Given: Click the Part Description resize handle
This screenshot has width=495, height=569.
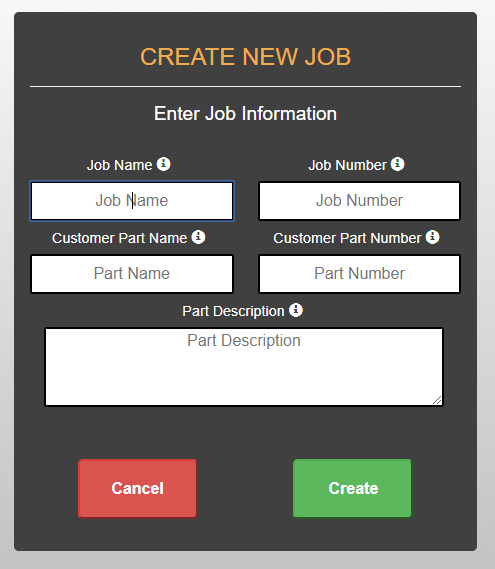Looking at the screenshot, I should click(437, 400).
